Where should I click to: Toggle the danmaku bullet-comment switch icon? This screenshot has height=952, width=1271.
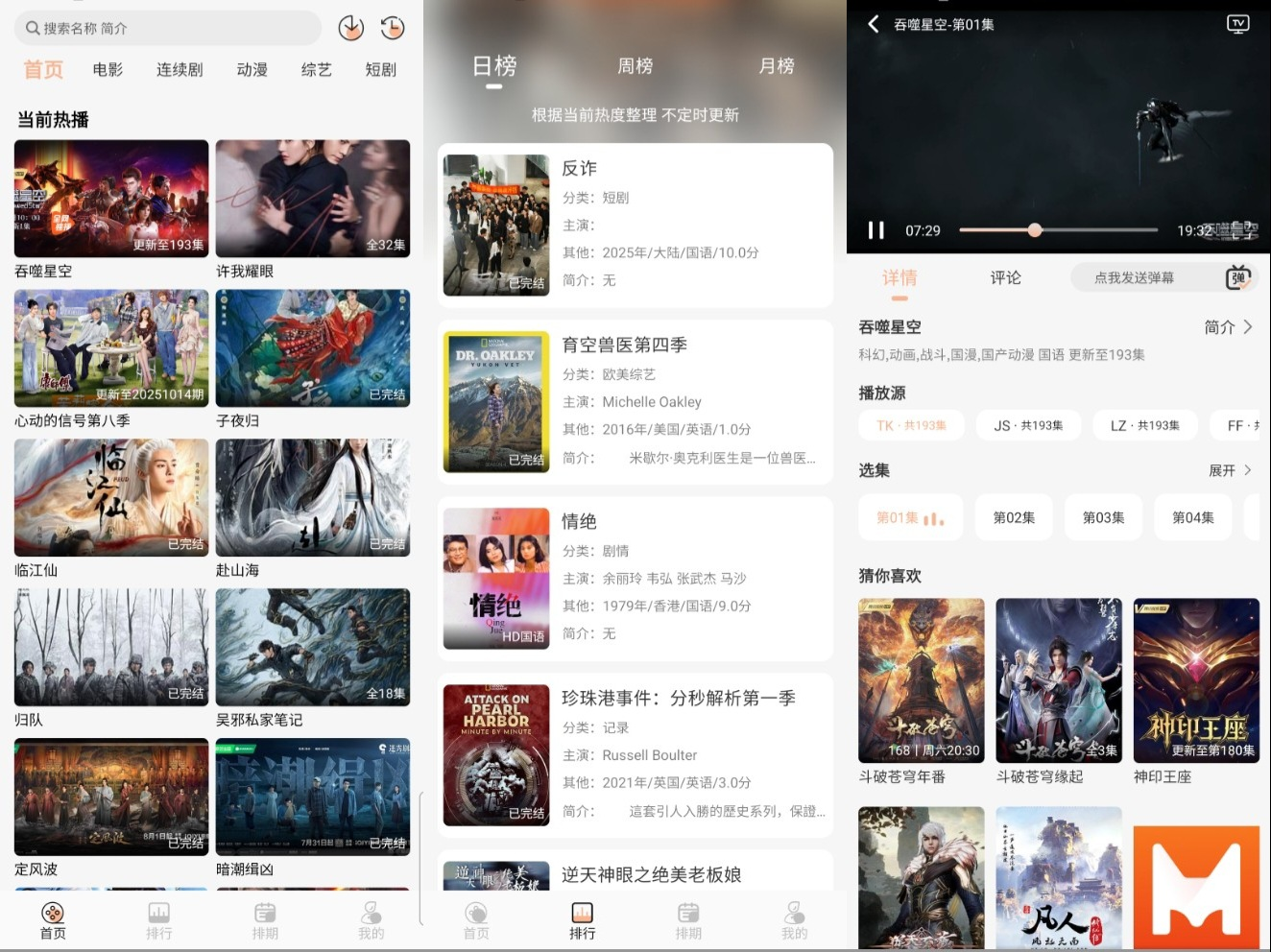[x=1238, y=277]
